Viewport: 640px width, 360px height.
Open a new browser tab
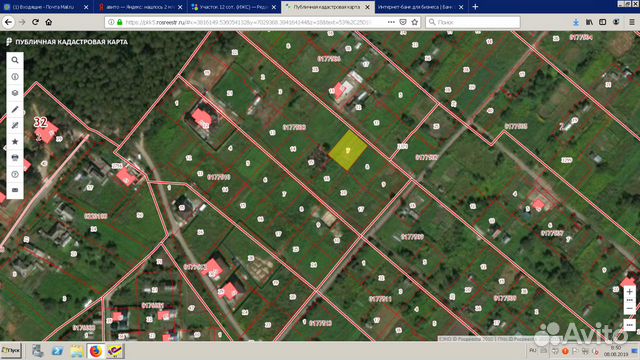click(x=475, y=7)
